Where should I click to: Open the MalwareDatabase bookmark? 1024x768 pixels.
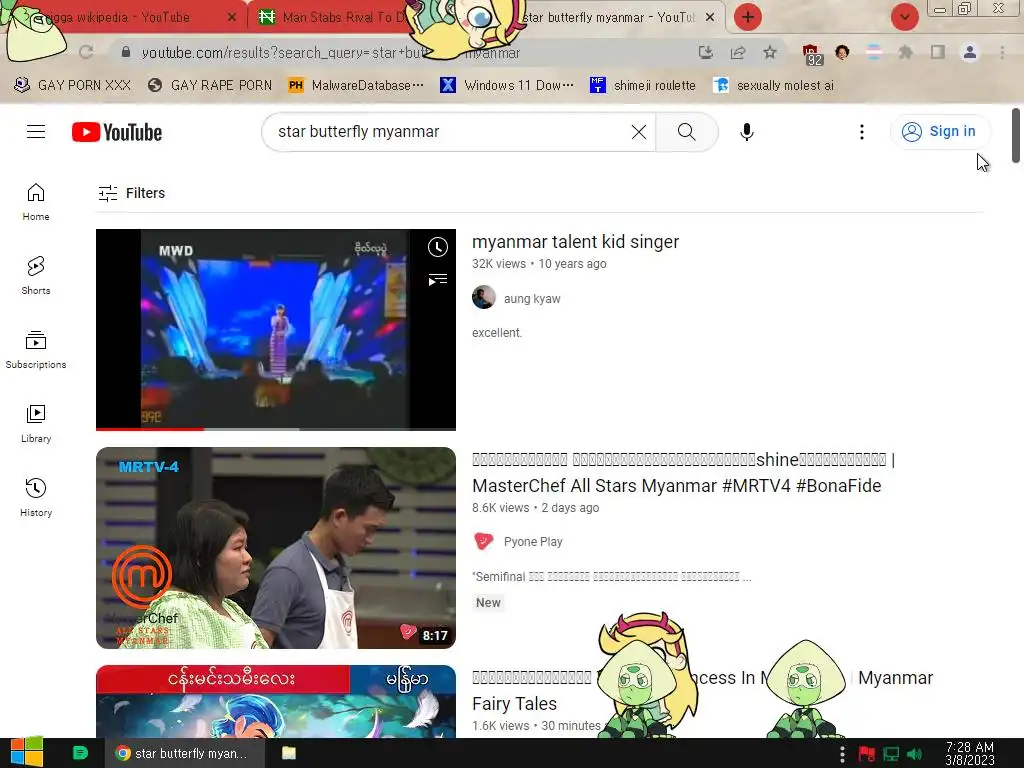[x=356, y=86]
